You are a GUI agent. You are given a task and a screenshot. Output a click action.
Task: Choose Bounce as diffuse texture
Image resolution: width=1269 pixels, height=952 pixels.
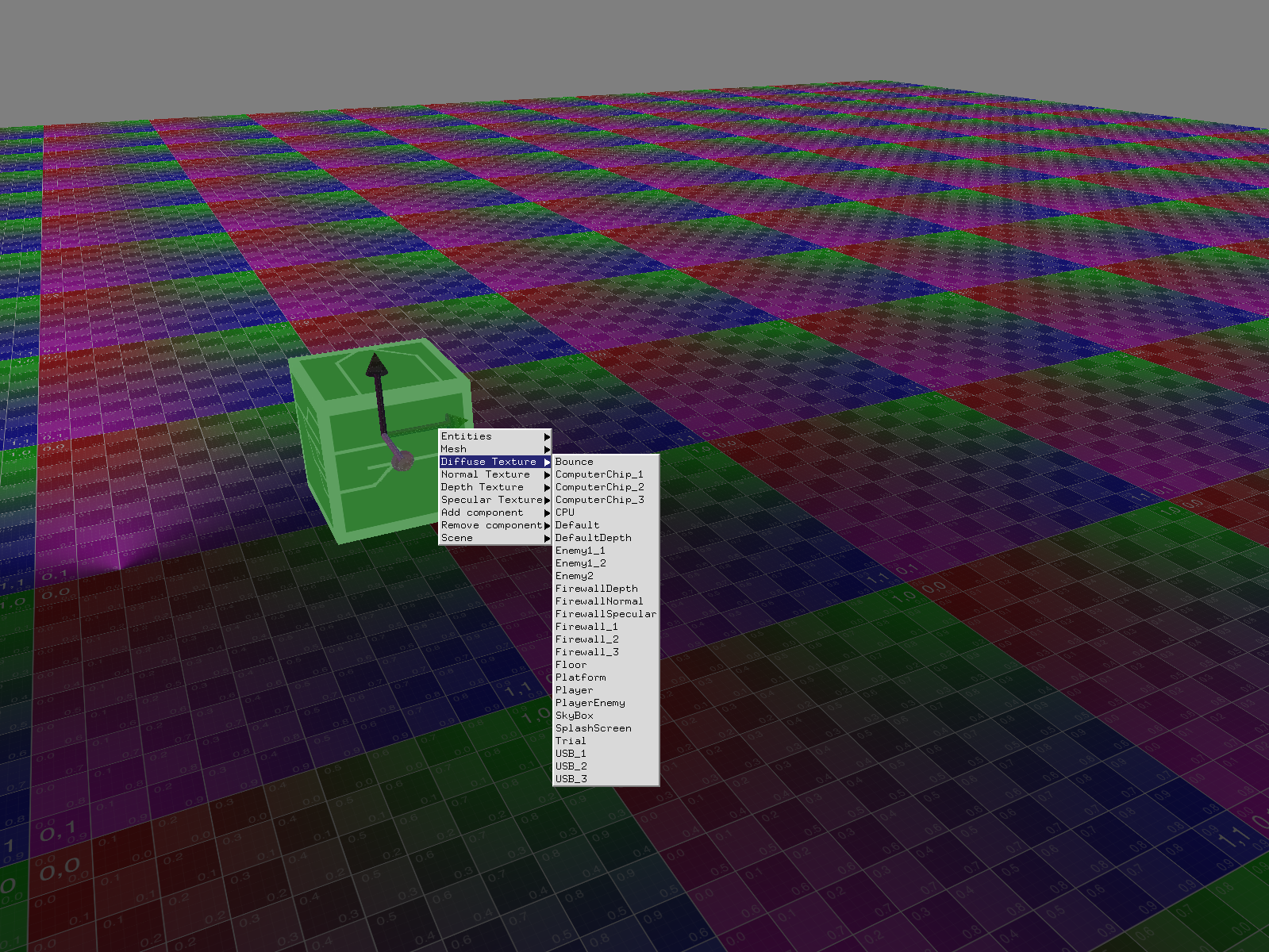tap(575, 462)
